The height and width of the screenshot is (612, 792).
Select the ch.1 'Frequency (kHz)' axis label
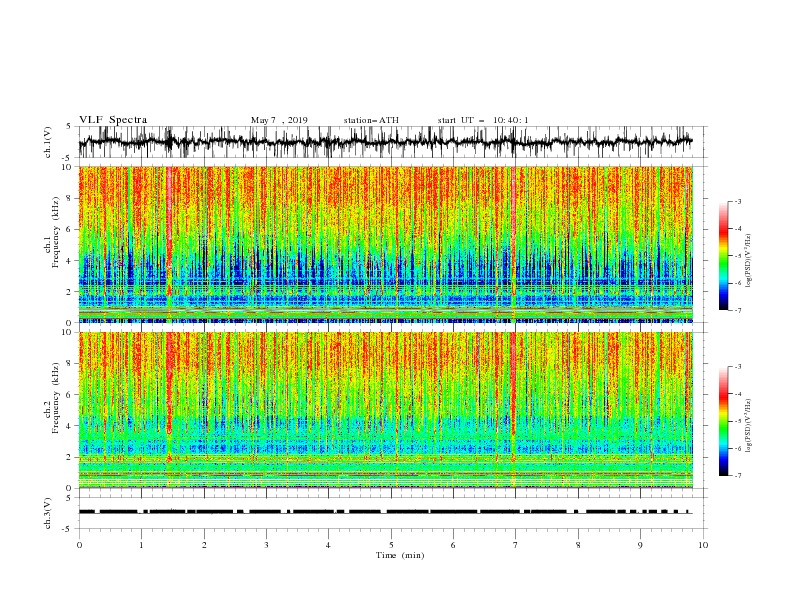(x=56, y=232)
